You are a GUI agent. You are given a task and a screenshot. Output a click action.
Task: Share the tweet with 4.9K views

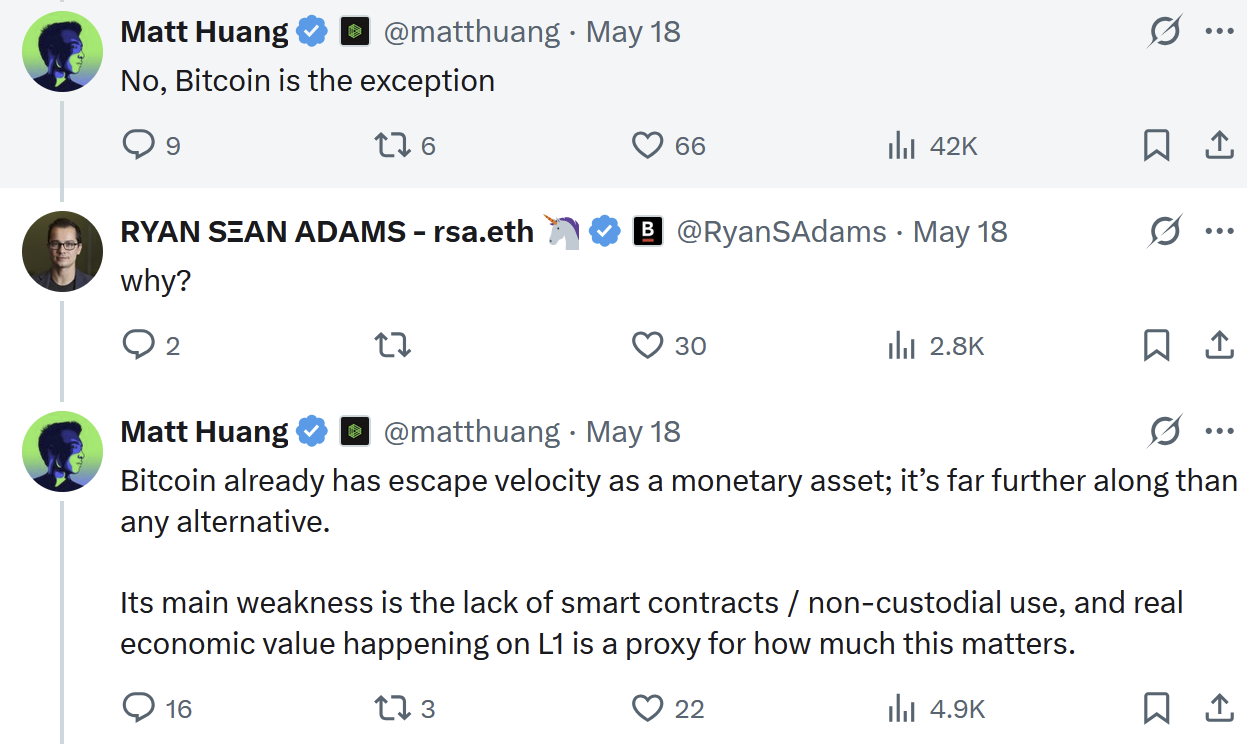pyautogui.click(x=1218, y=709)
